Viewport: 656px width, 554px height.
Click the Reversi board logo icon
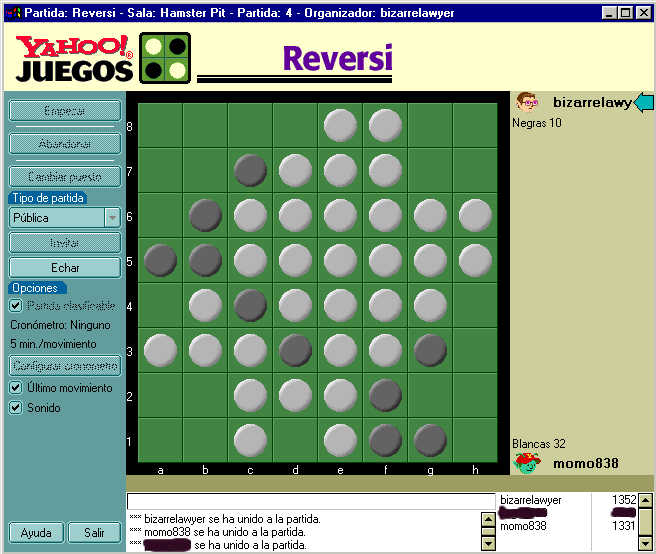click(x=165, y=58)
